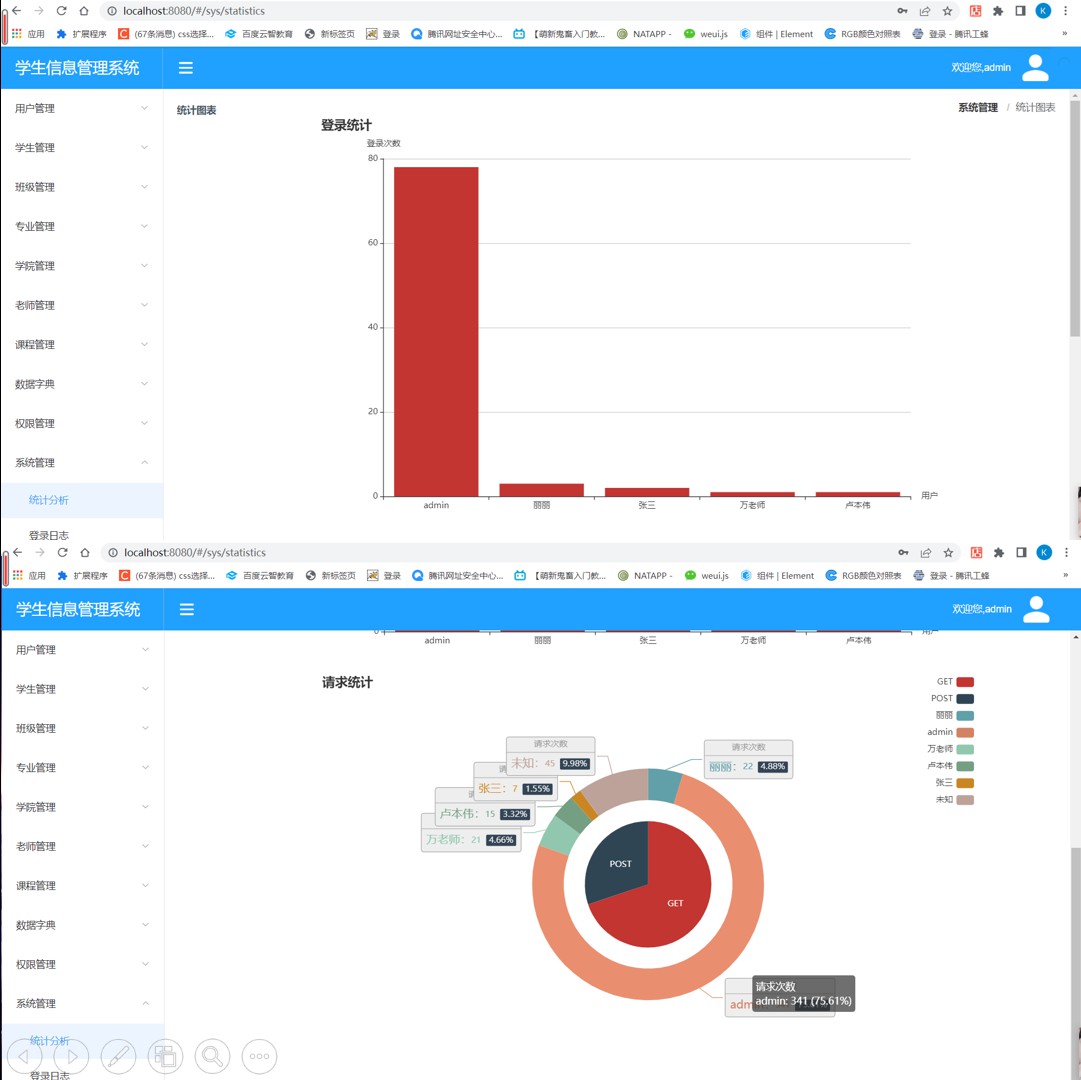Expand 老师管理 chevron in upper window sidebar
The height and width of the screenshot is (1080, 1081).
pos(144,304)
